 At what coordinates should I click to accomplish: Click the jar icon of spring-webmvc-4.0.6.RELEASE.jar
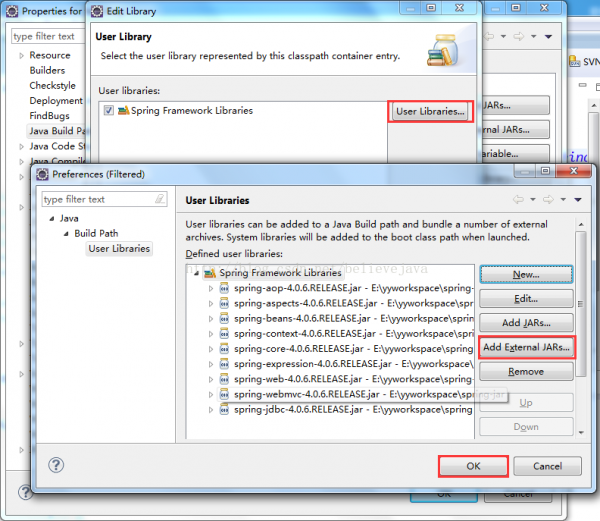(x=224, y=394)
